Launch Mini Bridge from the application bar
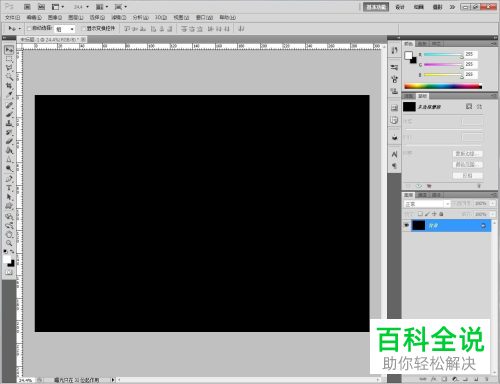500x384 pixels. (41, 7)
